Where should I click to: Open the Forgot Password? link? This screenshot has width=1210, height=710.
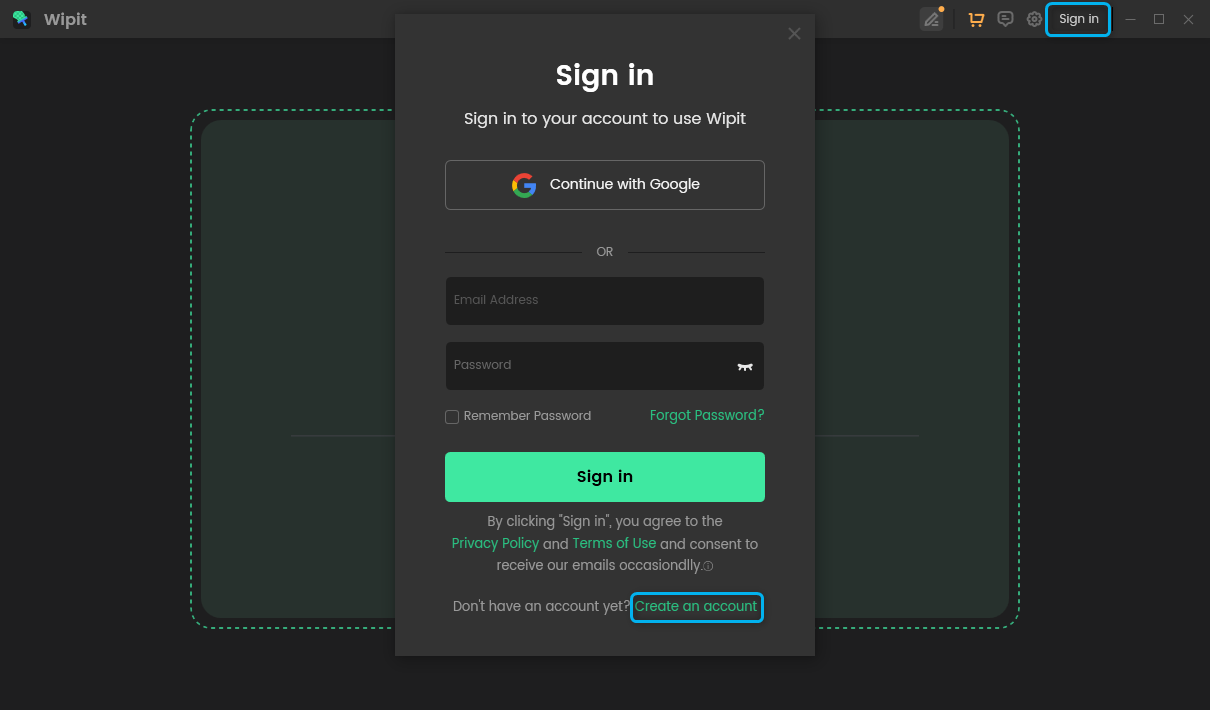coord(707,415)
